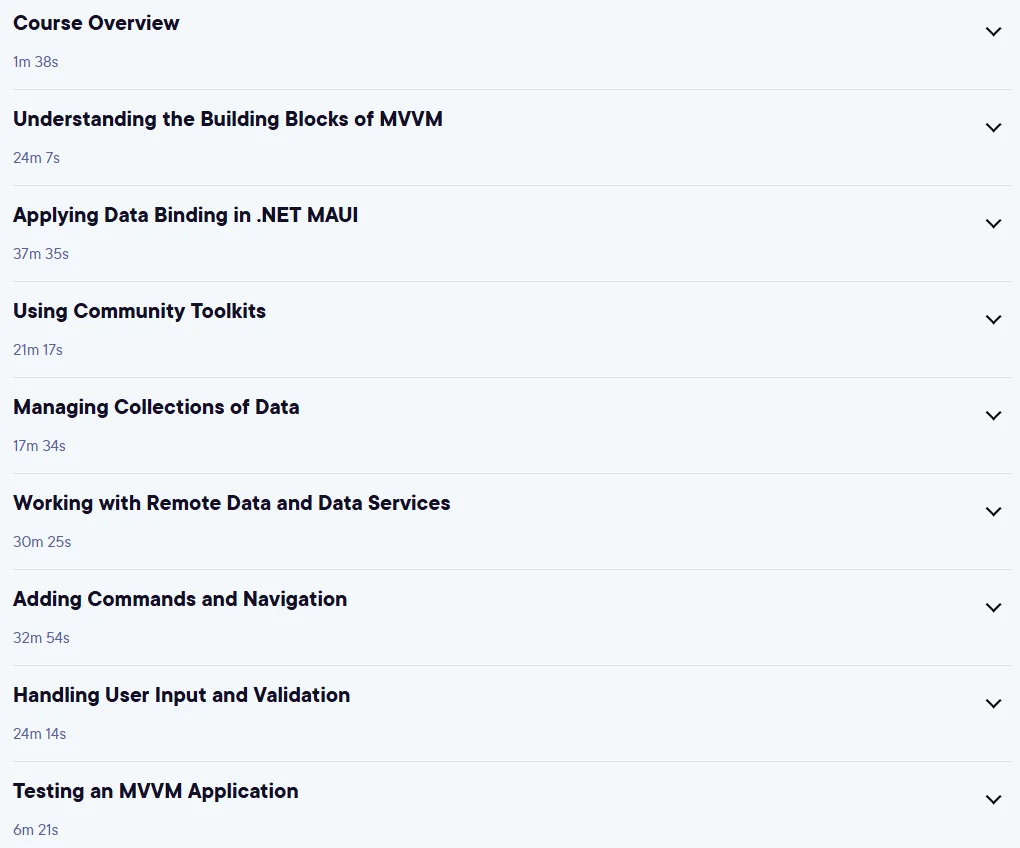Select Understanding the Building Blocks of MVVM title
1020x848 pixels.
(228, 119)
